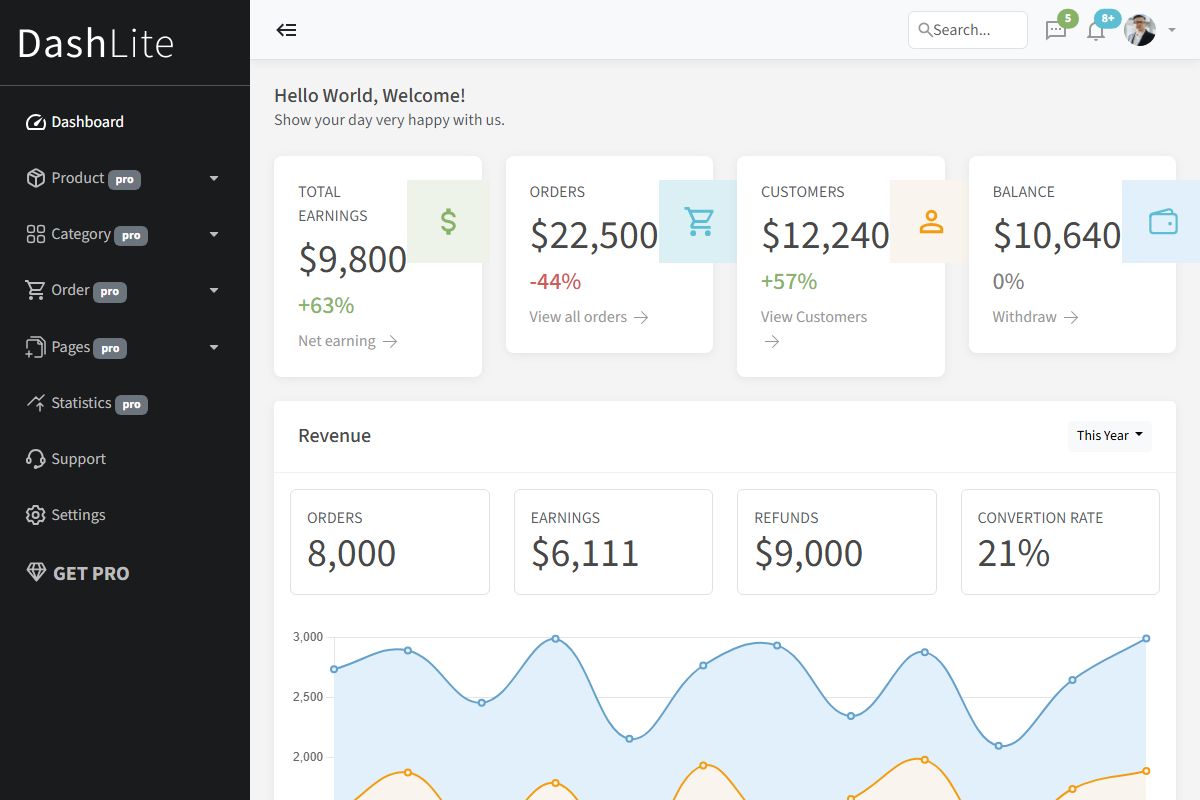Follow the View all orders link
The image size is (1200, 800).
(x=589, y=317)
